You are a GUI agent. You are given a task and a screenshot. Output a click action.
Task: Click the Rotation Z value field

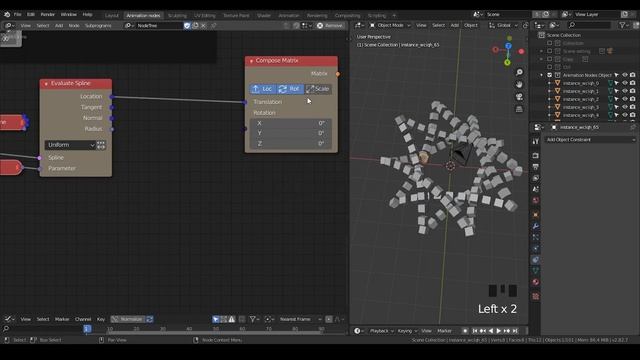coord(291,143)
